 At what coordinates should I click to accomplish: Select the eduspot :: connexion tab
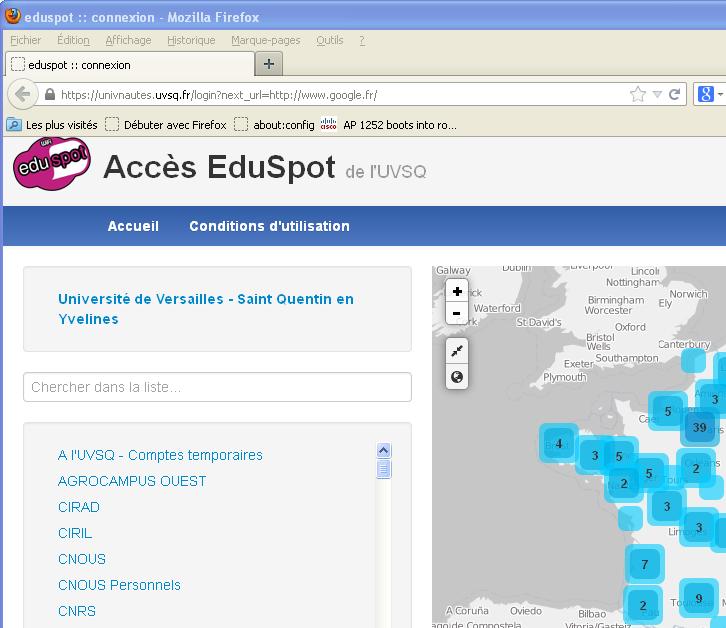pyautogui.click(x=130, y=64)
